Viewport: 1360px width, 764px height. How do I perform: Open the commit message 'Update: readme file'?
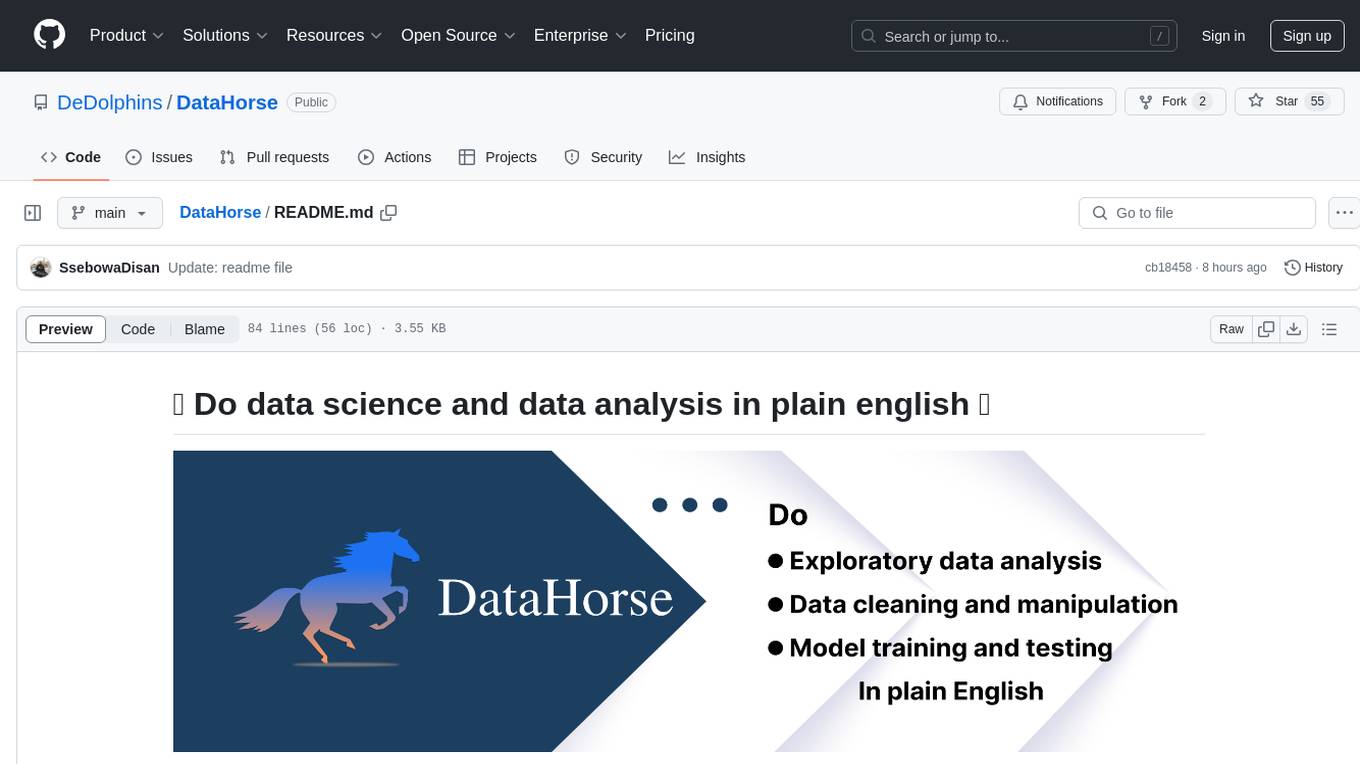coord(230,268)
